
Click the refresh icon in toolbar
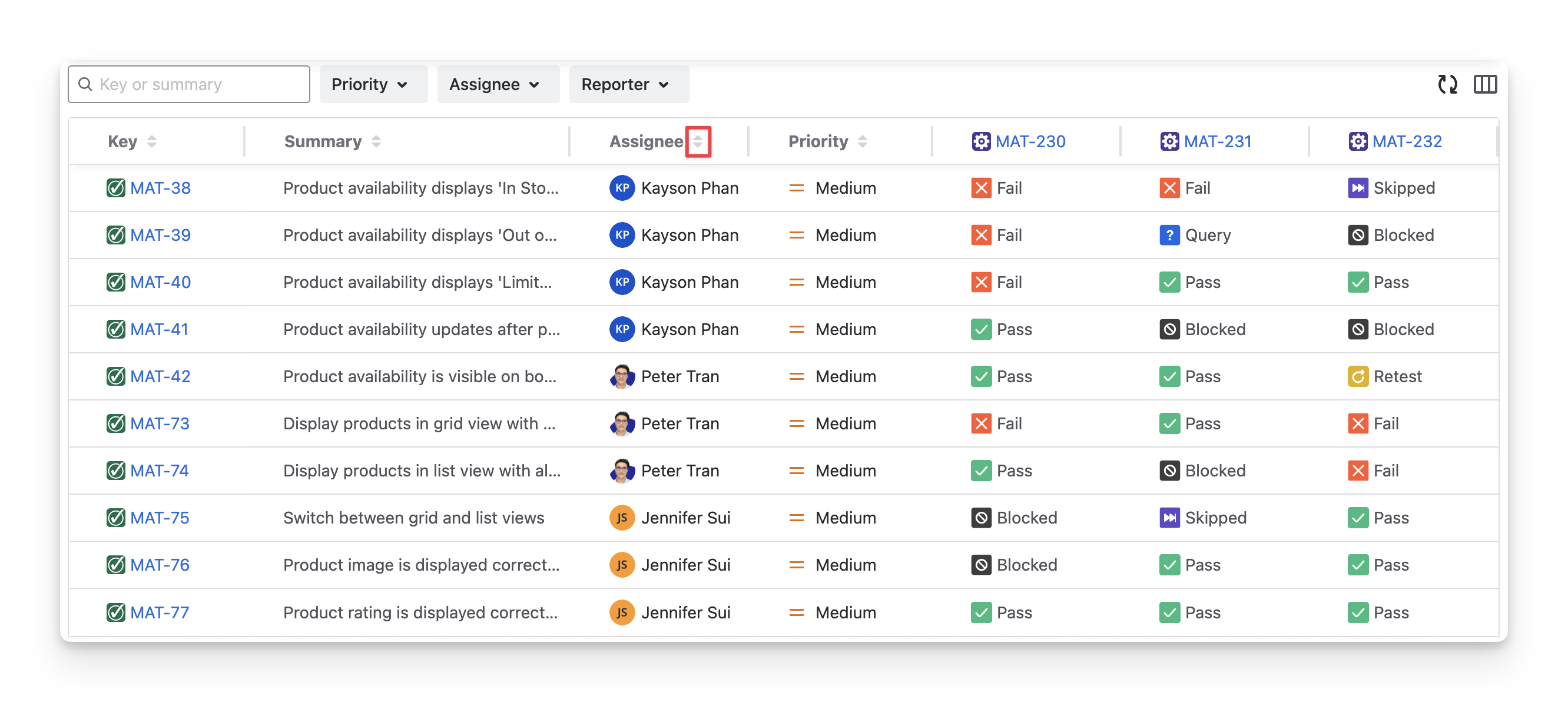[1447, 84]
